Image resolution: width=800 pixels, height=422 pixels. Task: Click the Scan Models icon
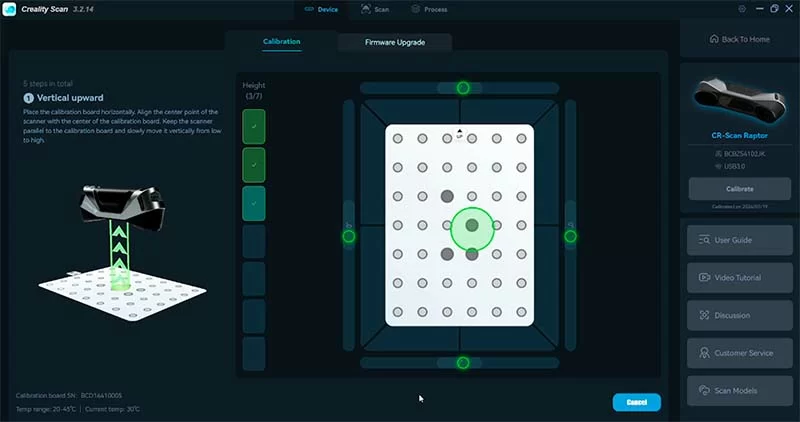pyautogui.click(x=704, y=390)
